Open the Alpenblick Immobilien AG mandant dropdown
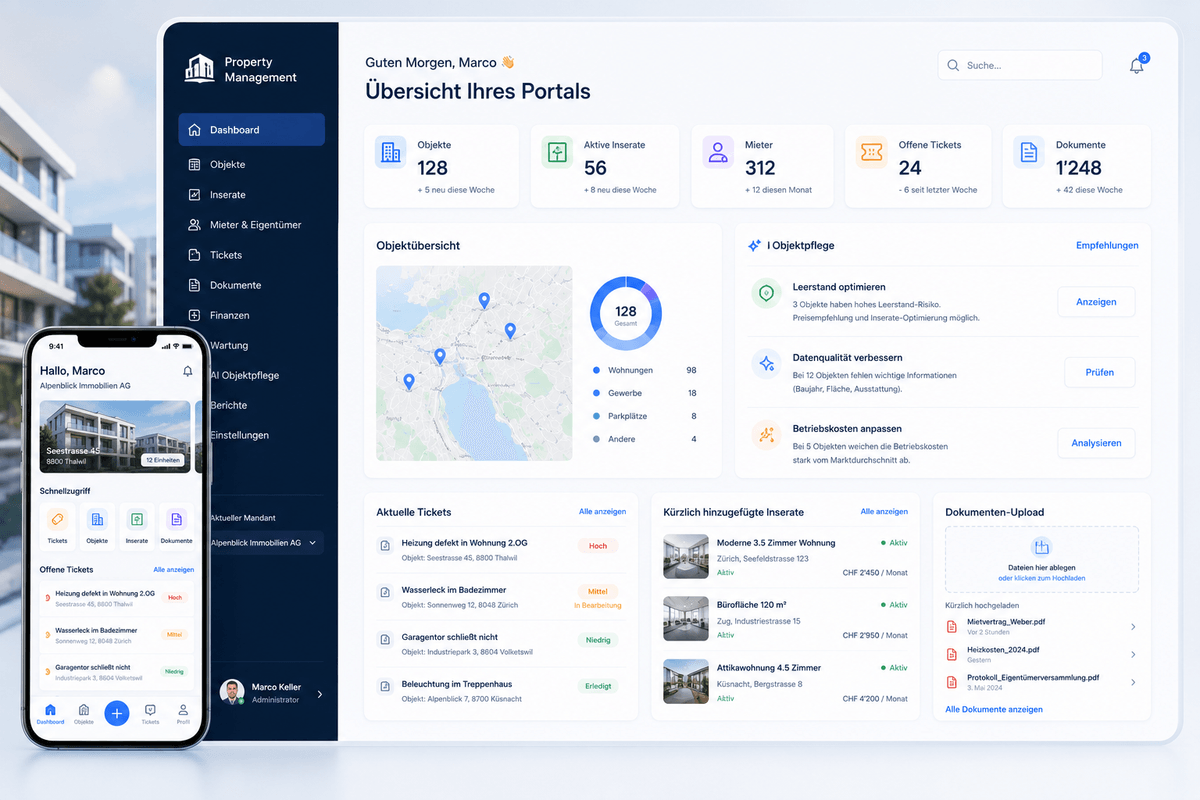 coord(265,543)
